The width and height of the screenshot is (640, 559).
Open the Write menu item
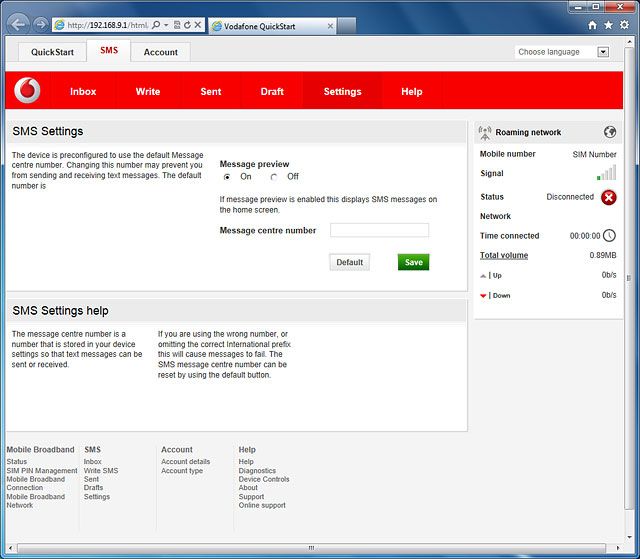(148, 91)
